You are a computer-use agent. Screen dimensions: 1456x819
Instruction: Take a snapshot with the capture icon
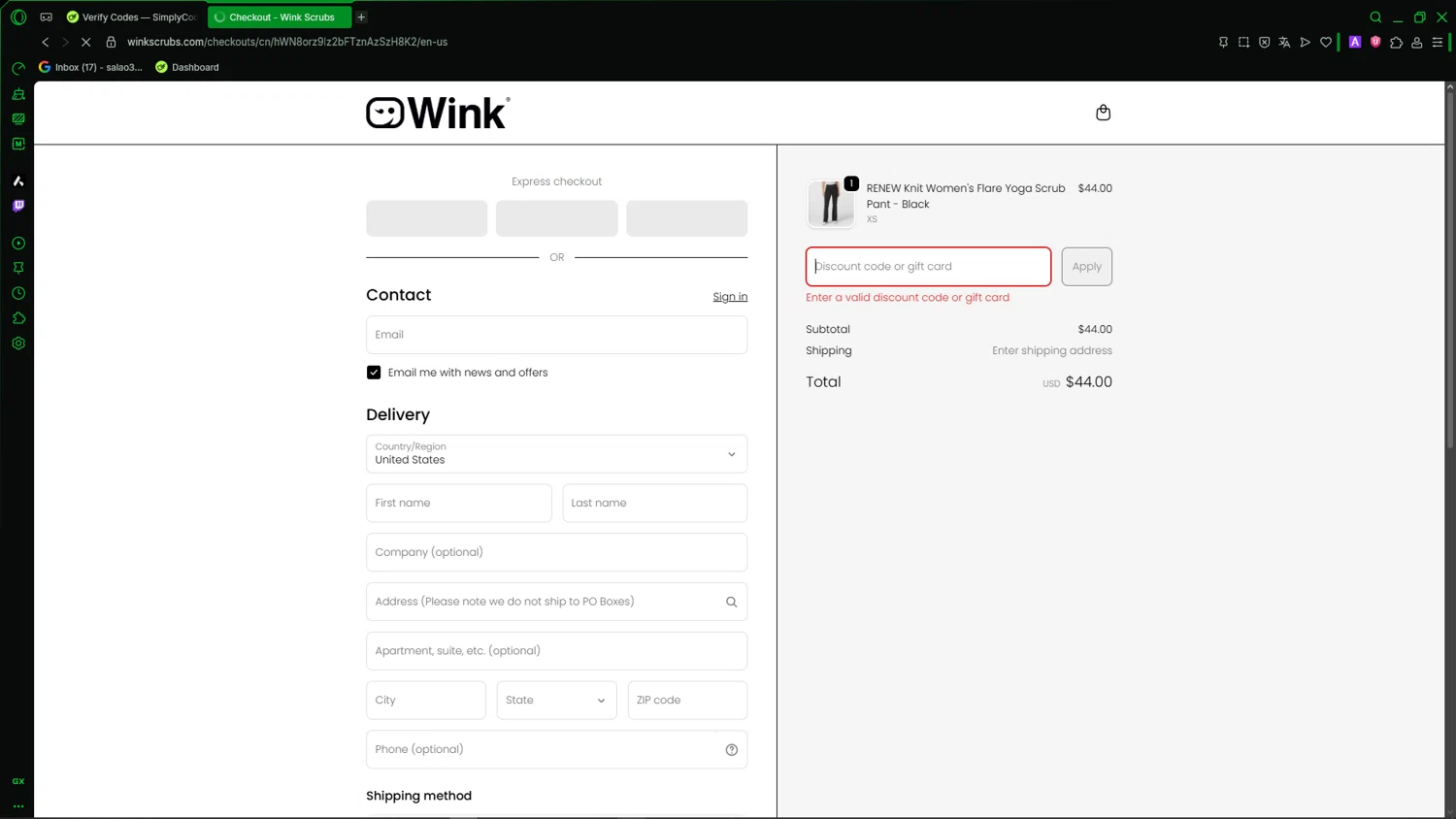(1243, 43)
